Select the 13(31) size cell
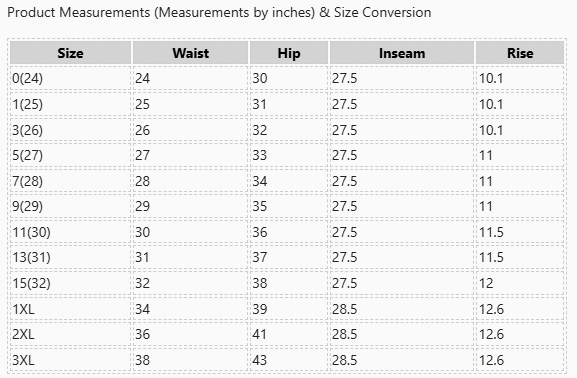This screenshot has width=577, height=378. tap(70, 257)
